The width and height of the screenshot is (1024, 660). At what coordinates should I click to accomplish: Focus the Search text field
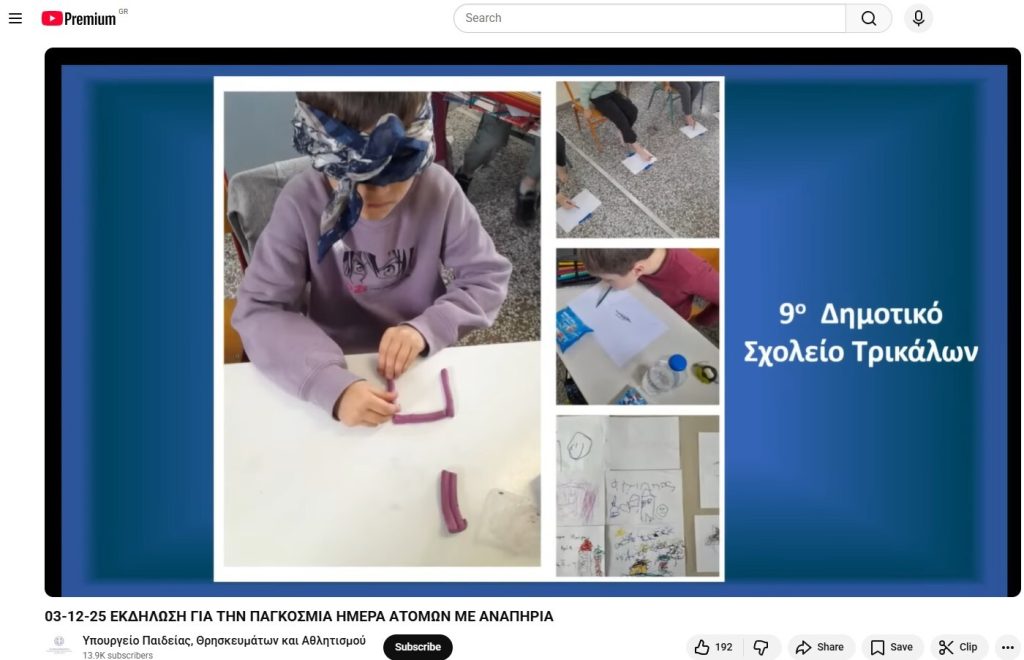[x=650, y=18]
